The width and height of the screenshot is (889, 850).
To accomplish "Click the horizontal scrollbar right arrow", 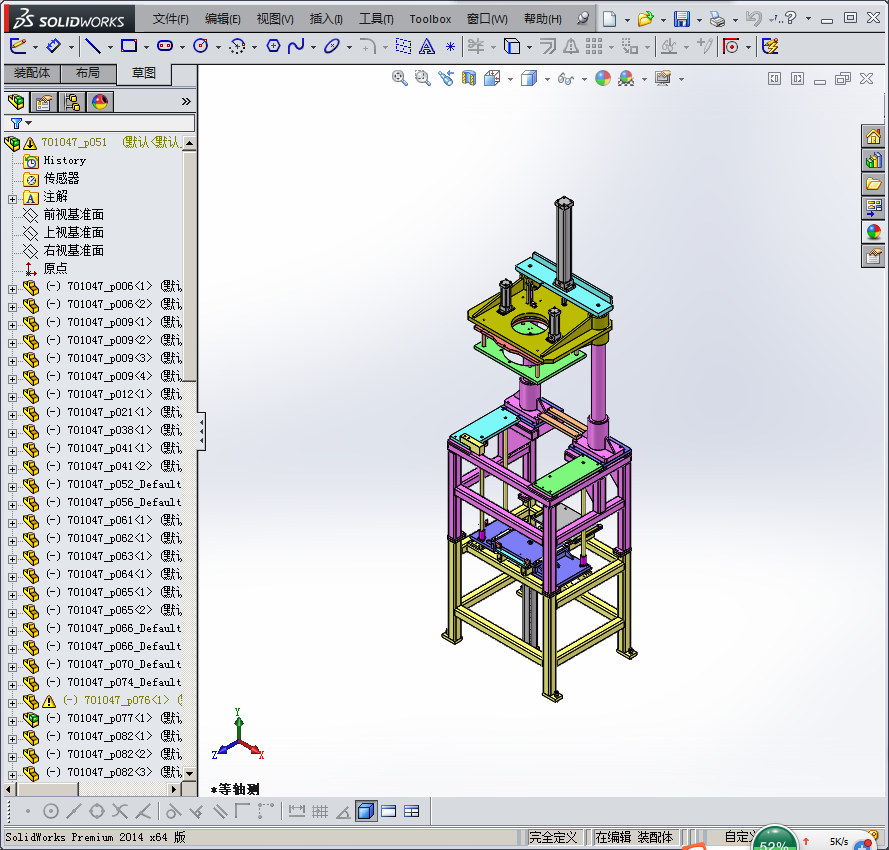I will click(175, 789).
